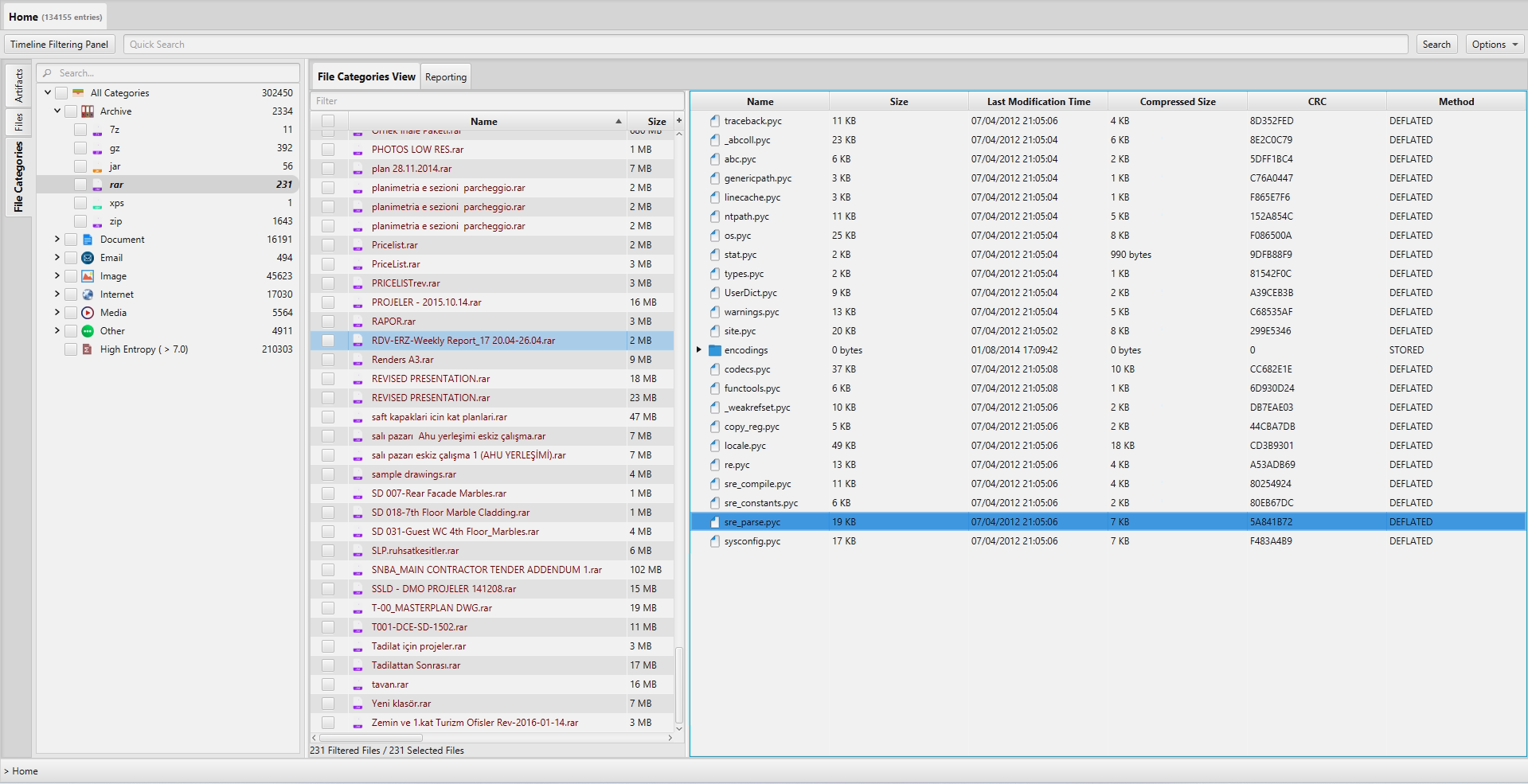Viewport: 1528px width, 784px height.
Task: Click the magnifier icon in the tree search box
Action: [47, 72]
